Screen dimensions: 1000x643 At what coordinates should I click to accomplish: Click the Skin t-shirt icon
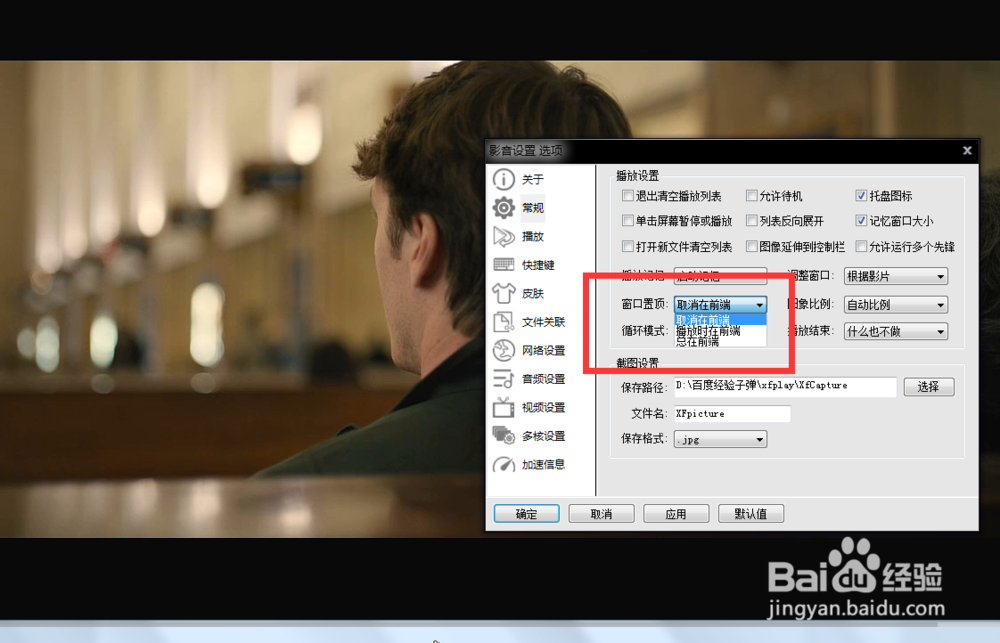click(x=504, y=293)
